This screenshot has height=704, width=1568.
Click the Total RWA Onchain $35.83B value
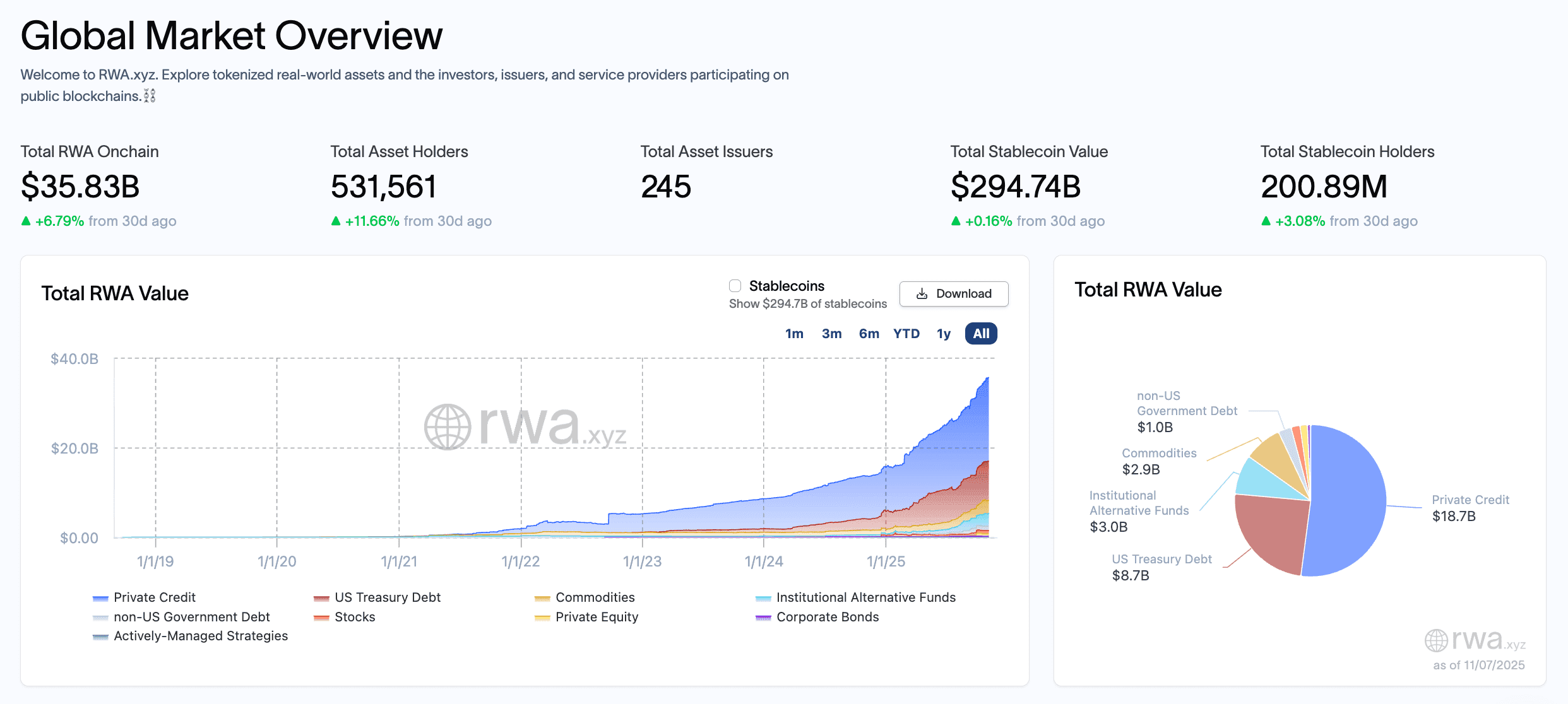(x=80, y=187)
